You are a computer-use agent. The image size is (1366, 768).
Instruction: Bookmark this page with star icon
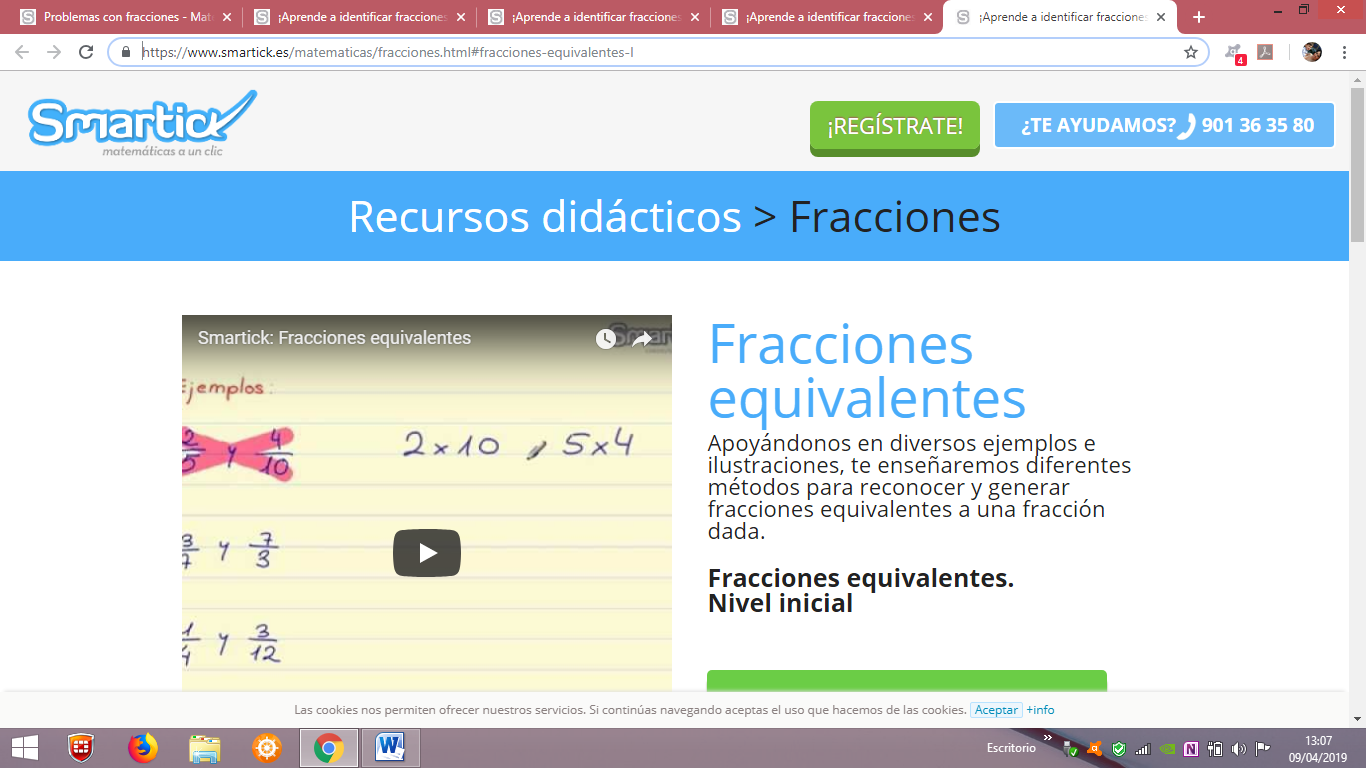[1191, 52]
